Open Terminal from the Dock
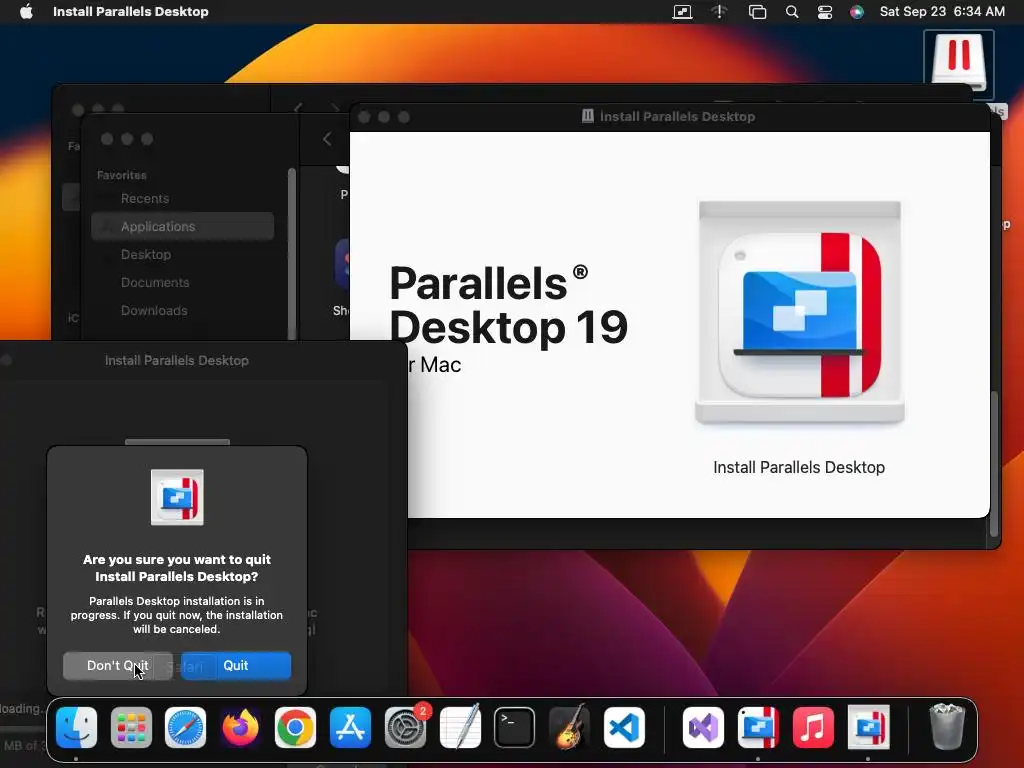 [515, 728]
